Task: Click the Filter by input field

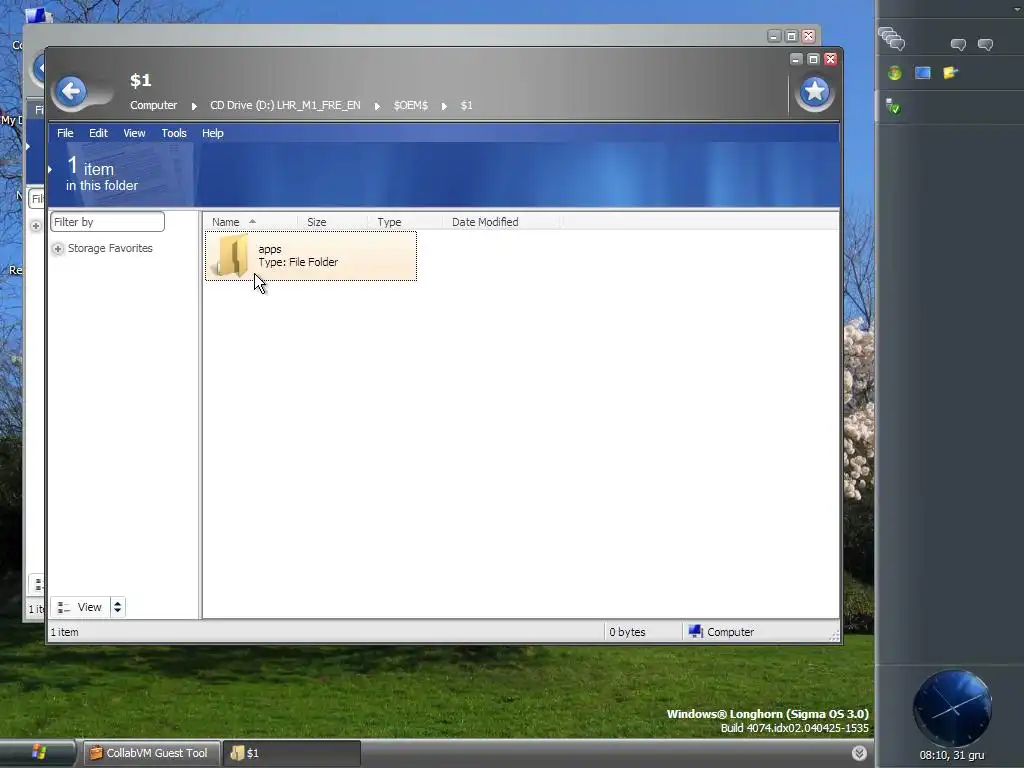Action: [108, 222]
